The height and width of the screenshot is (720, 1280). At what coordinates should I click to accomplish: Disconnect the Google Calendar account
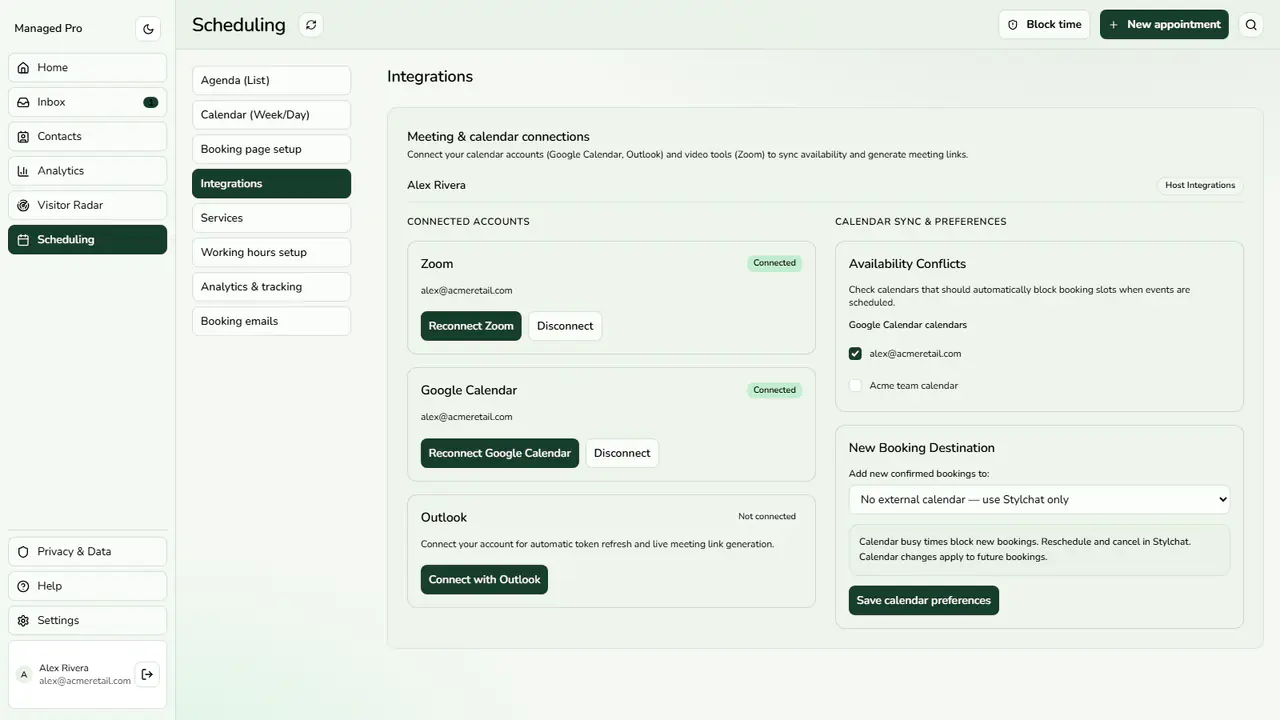point(622,453)
